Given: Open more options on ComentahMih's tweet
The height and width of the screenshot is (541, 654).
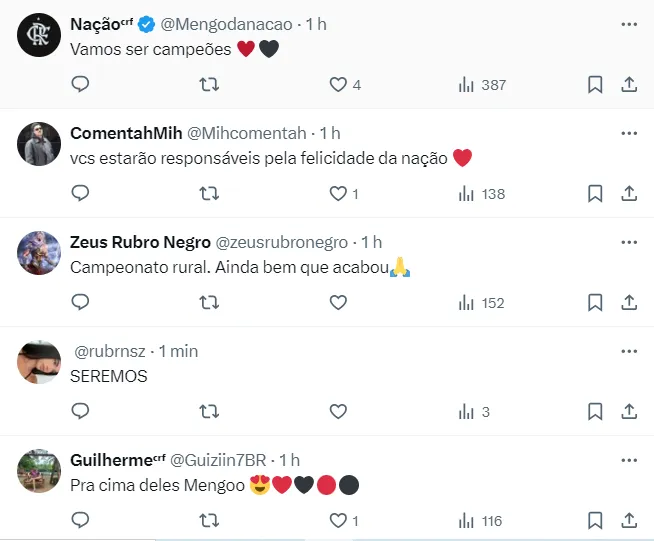Looking at the screenshot, I should pos(628,133).
